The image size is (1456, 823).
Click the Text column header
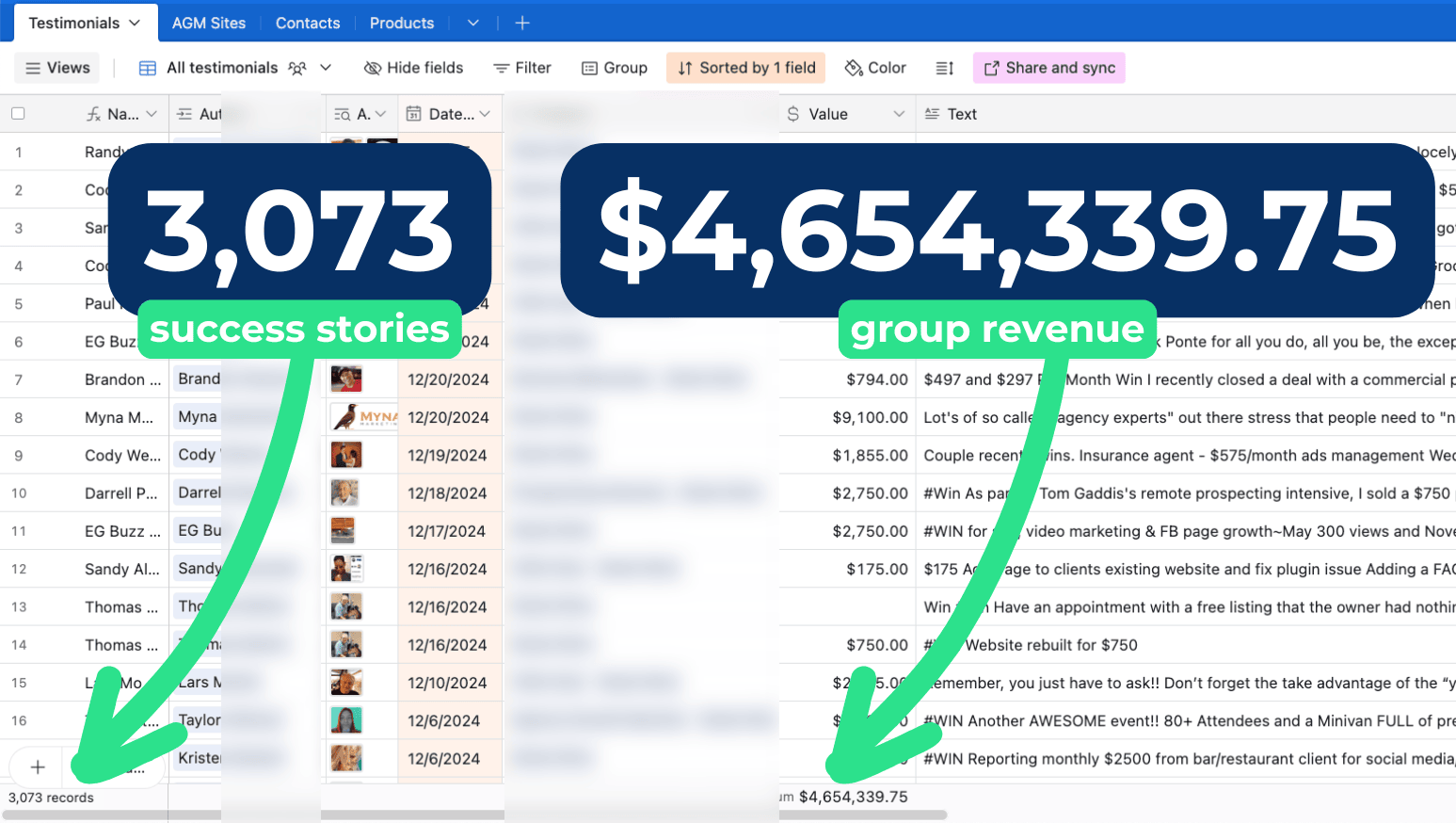(x=961, y=114)
